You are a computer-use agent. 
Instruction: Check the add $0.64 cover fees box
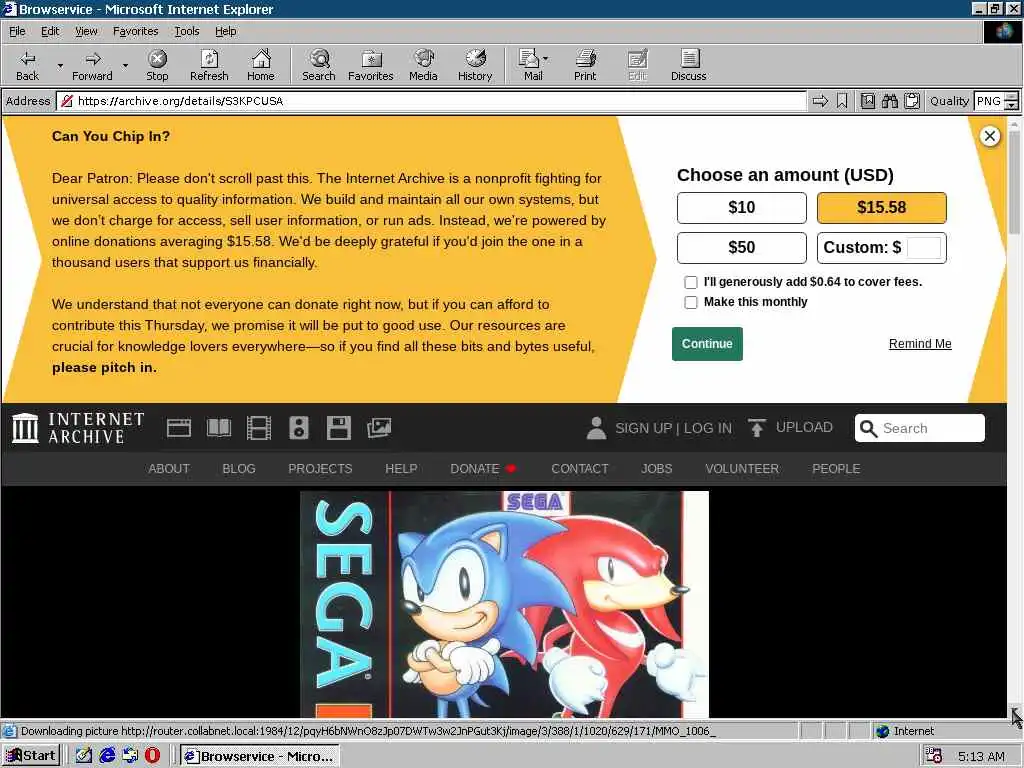[690, 282]
